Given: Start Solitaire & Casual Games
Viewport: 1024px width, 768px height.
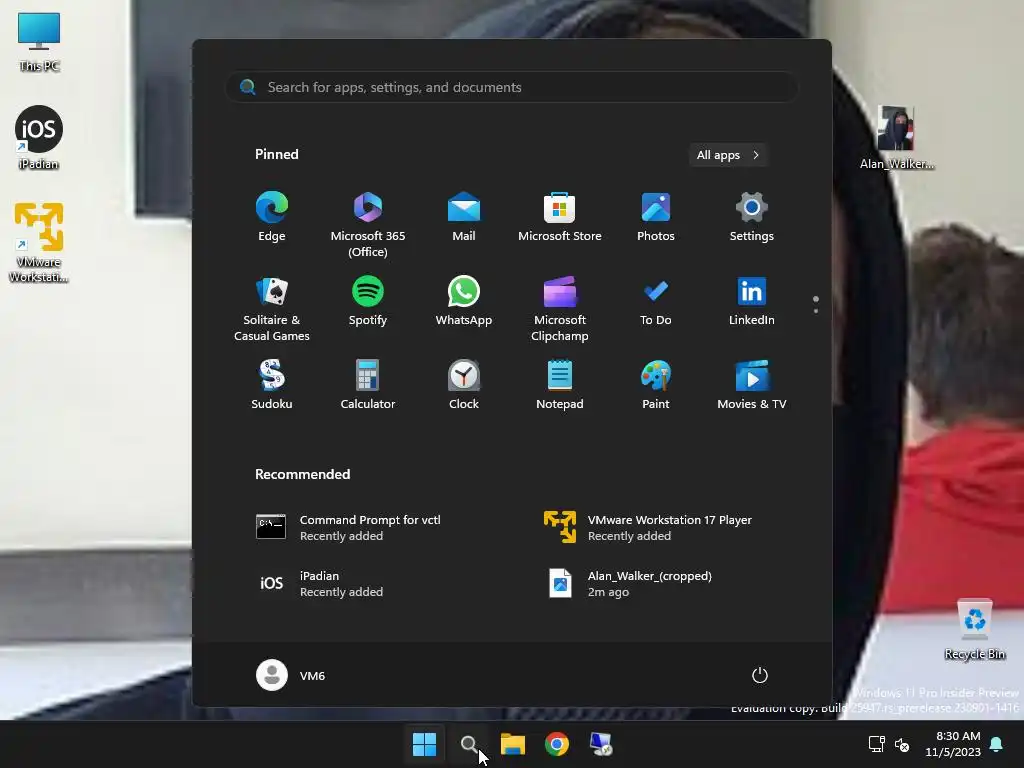Looking at the screenshot, I should point(272,308).
